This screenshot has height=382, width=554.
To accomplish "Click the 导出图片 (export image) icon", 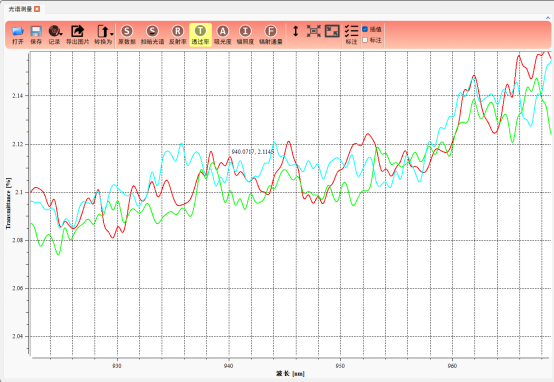I will click(78, 35).
